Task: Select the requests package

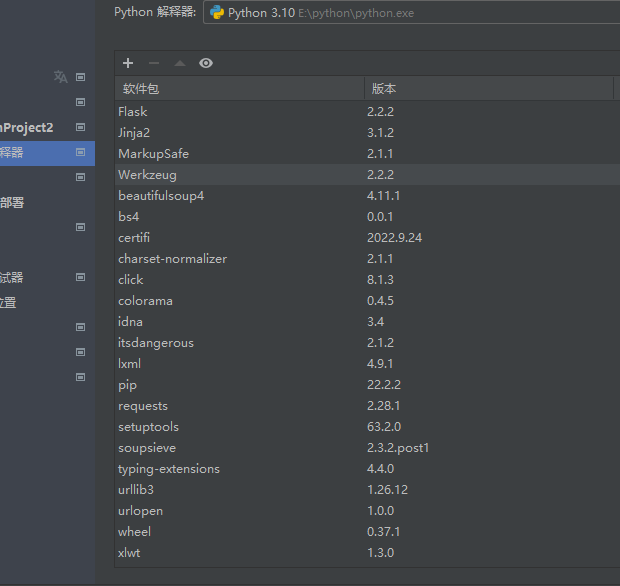Action: pos(367,406)
